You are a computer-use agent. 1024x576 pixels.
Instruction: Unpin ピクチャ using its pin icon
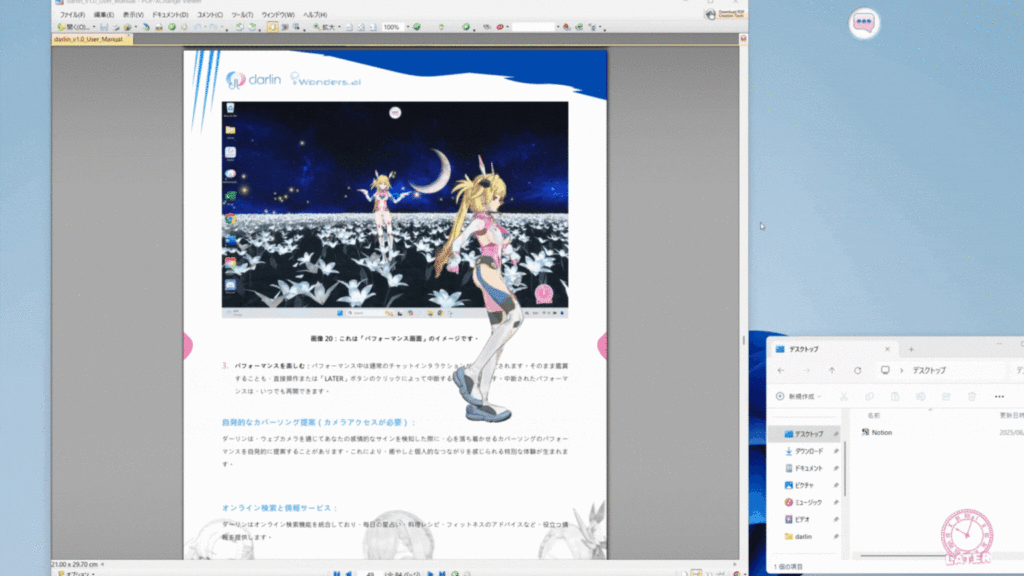835,485
